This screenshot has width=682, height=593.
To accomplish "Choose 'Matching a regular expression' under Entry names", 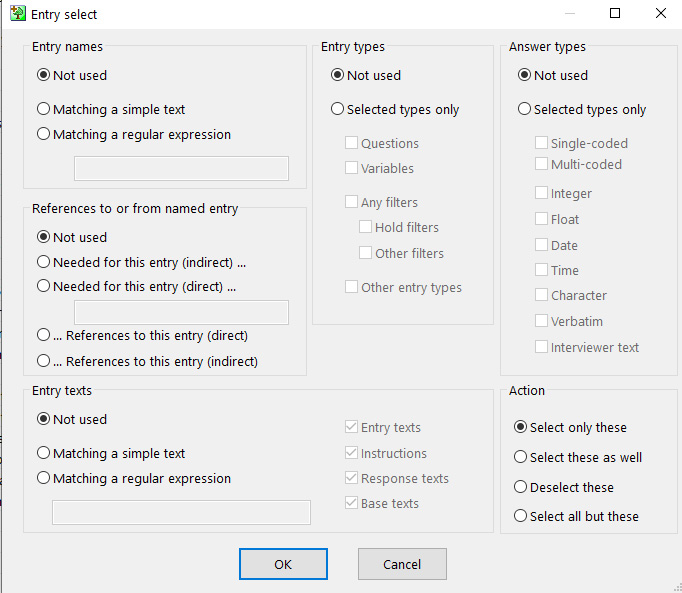I will (x=43, y=134).
